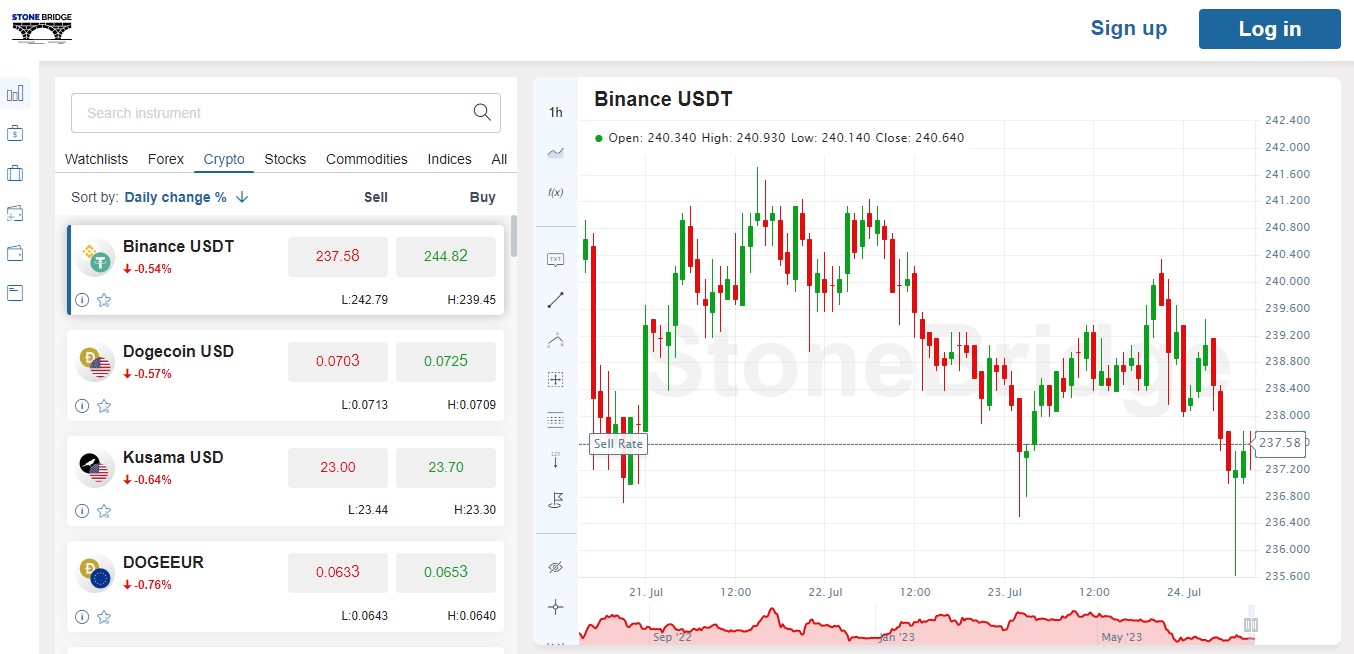Open the Sort by Daily change % dropdown
The height and width of the screenshot is (654, 1354).
click(175, 197)
